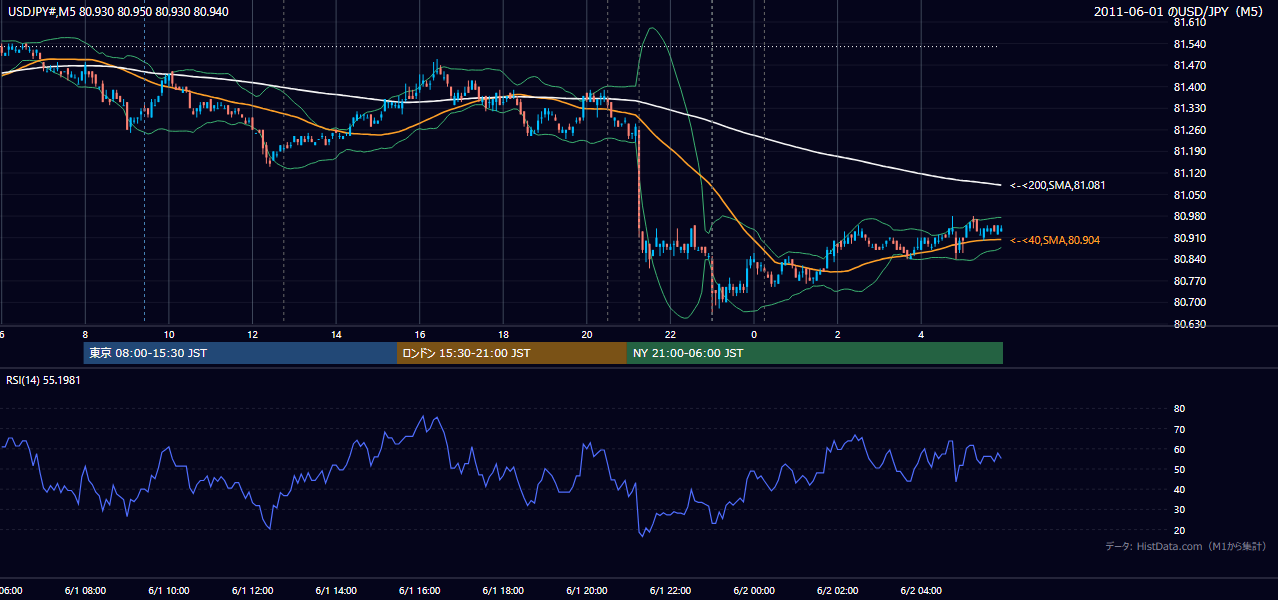Click the 6/1 12:00 time label

coord(252,591)
